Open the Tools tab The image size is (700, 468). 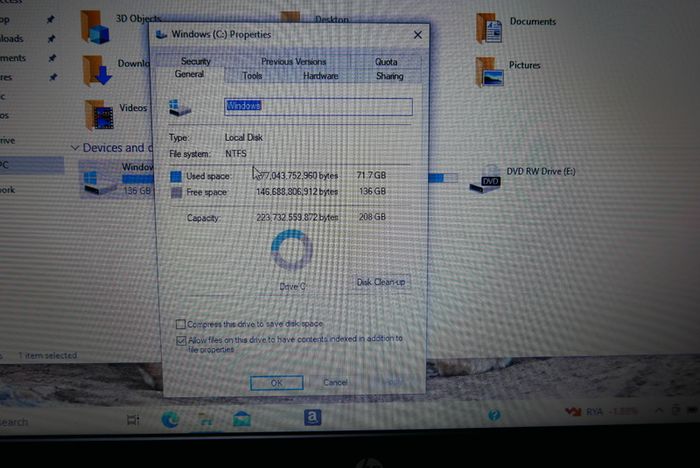(252, 76)
